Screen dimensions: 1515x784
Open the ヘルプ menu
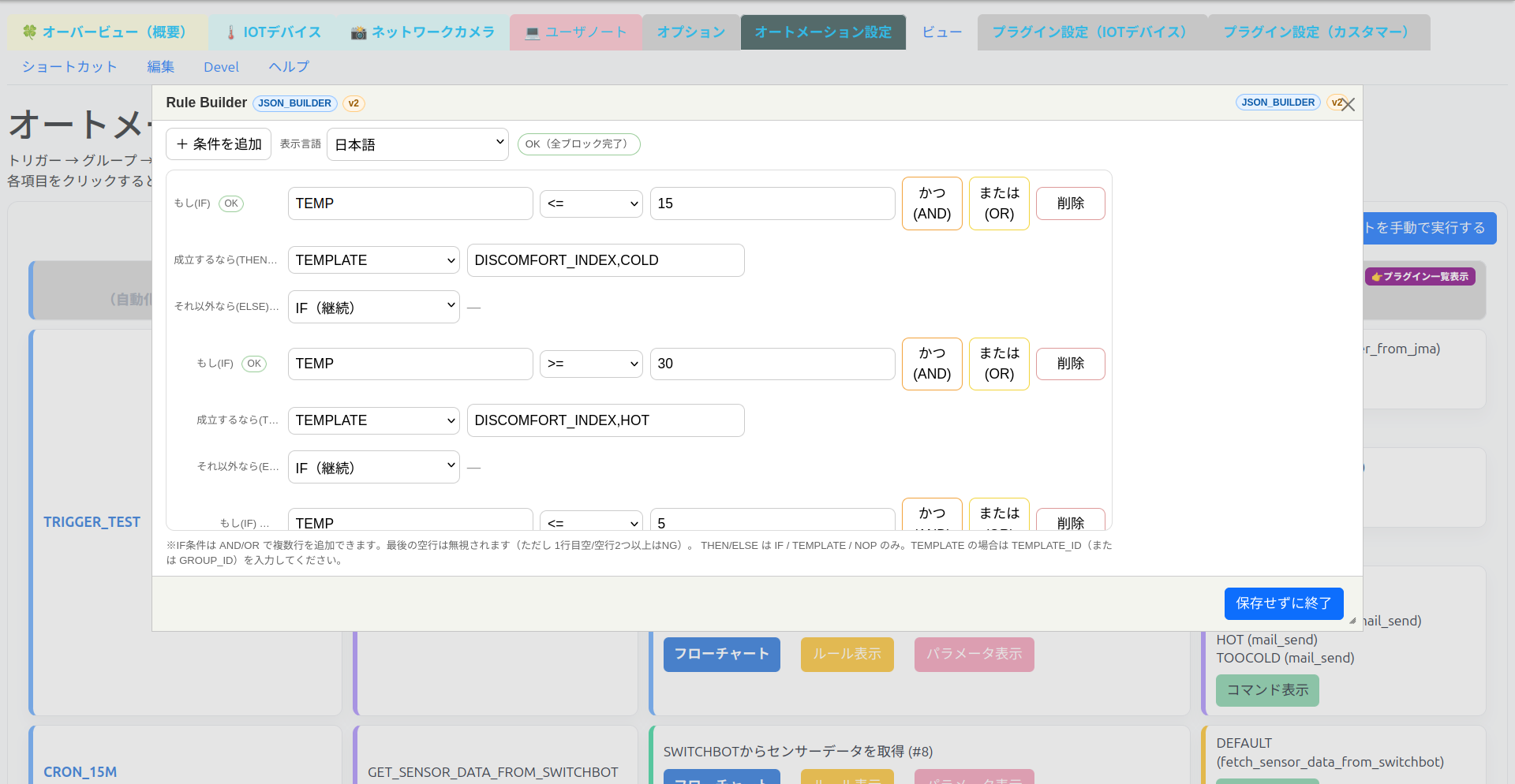(x=289, y=67)
